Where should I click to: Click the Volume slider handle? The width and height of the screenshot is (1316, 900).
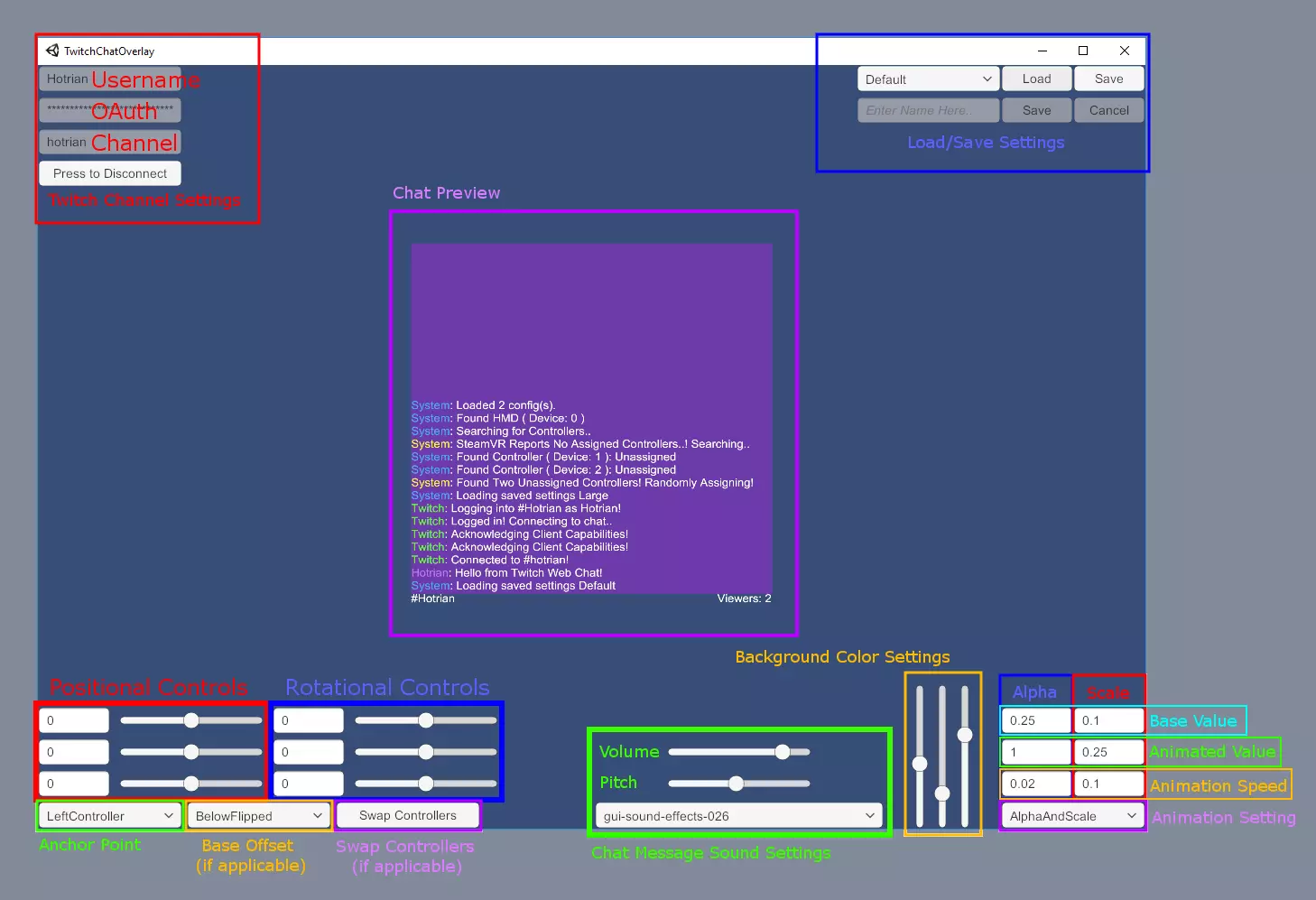pos(783,752)
